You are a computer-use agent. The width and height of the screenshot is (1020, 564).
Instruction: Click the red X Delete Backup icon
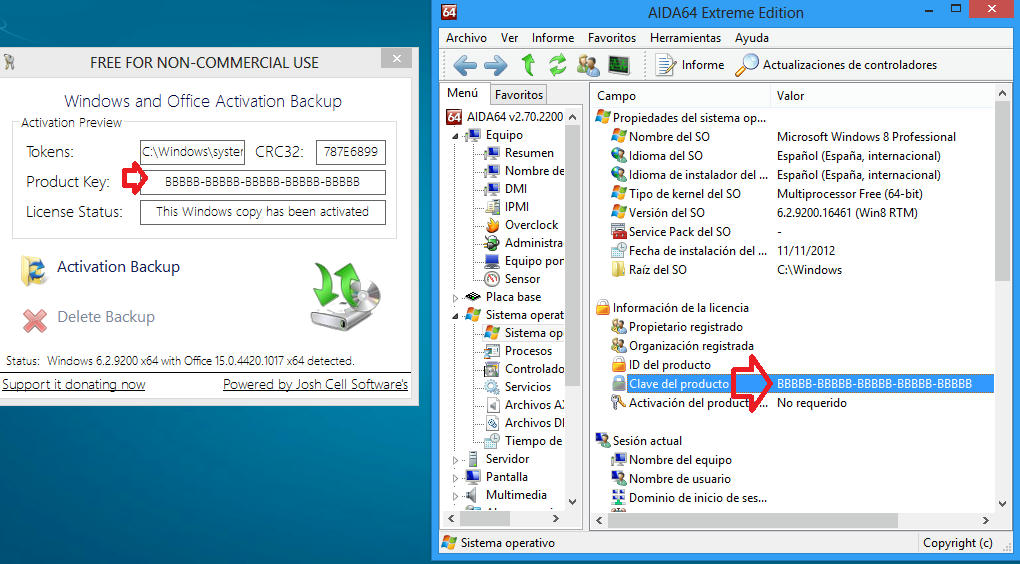click(34, 320)
